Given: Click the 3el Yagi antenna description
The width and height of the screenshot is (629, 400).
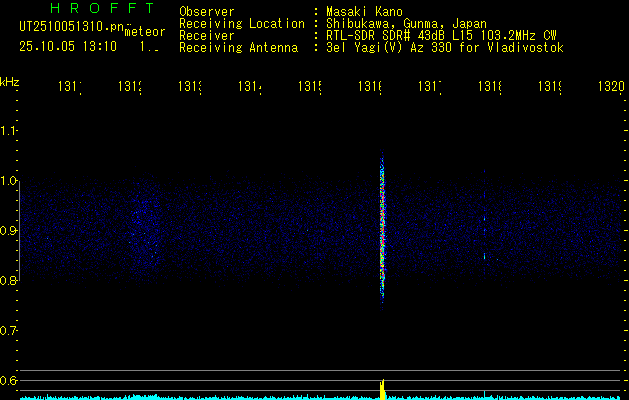Looking at the screenshot, I should pos(444,48).
